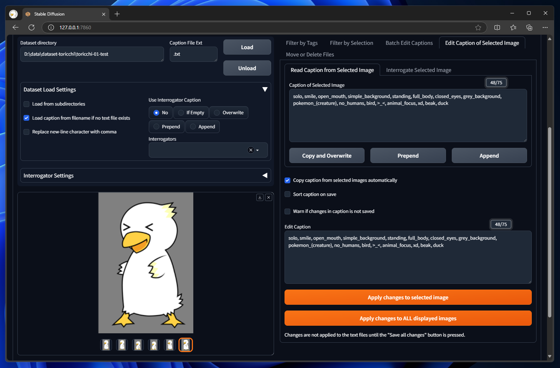Select the Read Caption from Selected Image tab
This screenshot has width=560, height=368.
click(332, 70)
